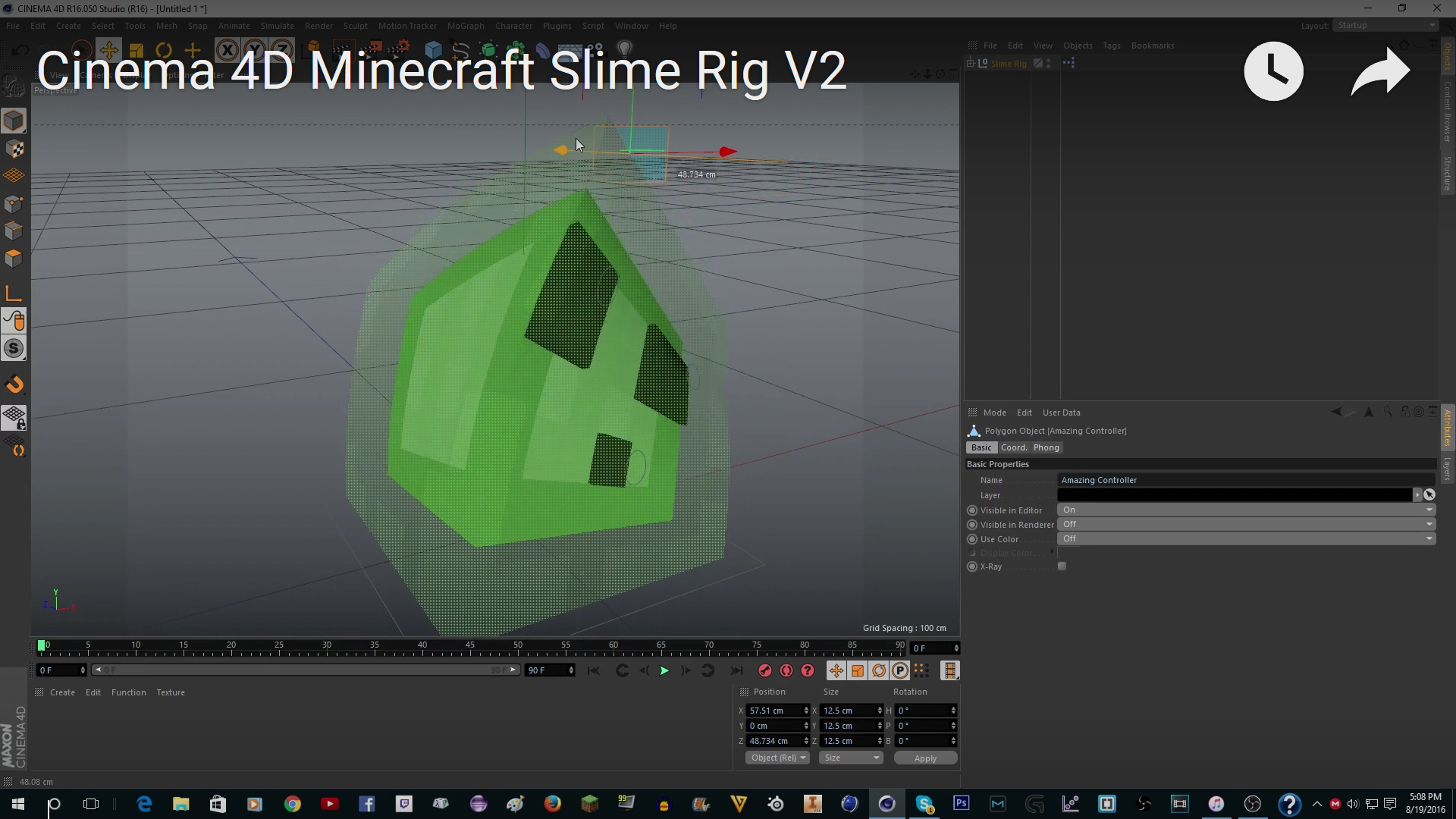Toggle the Snap S icon

(x=14, y=348)
